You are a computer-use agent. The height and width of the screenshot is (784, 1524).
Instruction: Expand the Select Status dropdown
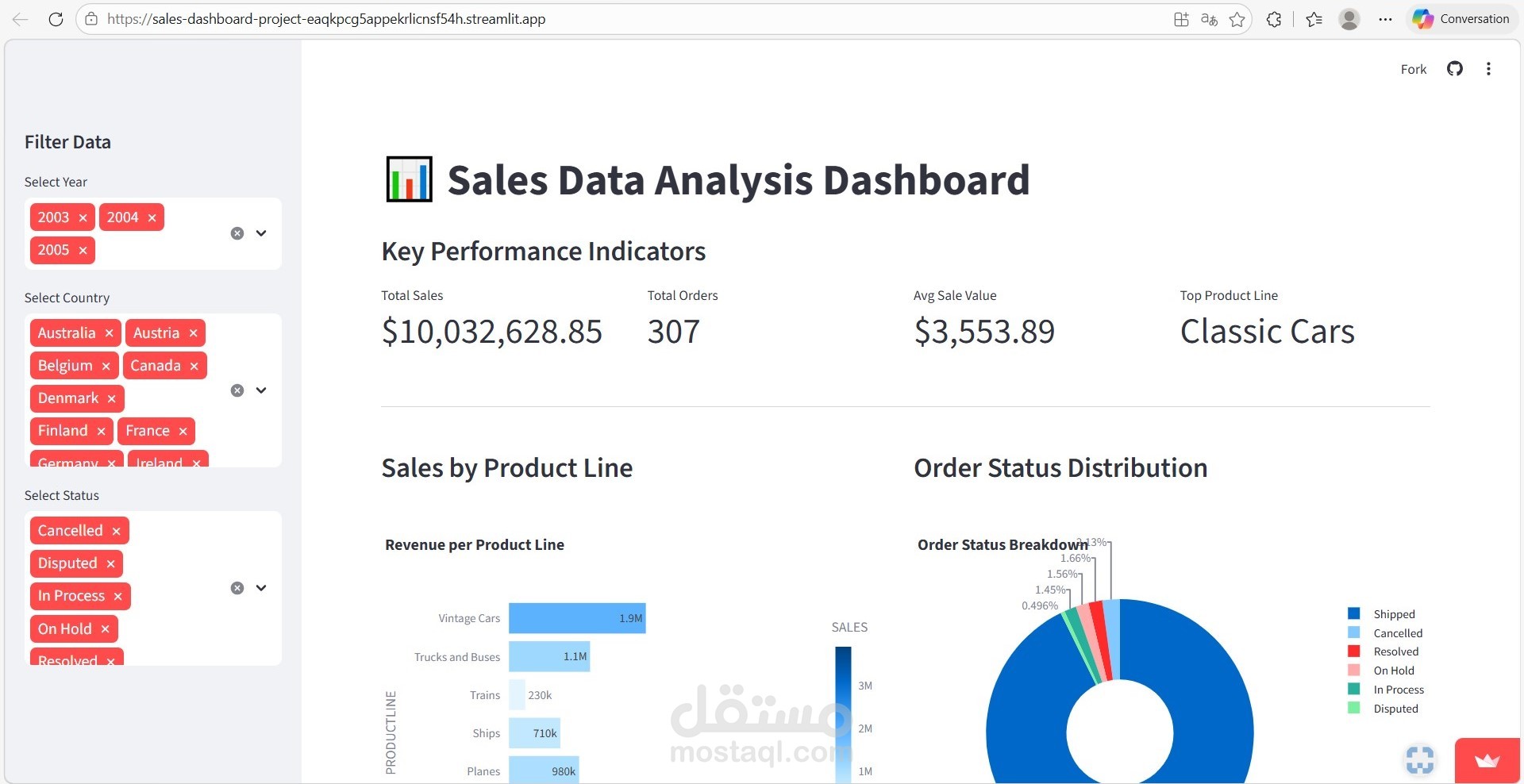click(261, 588)
